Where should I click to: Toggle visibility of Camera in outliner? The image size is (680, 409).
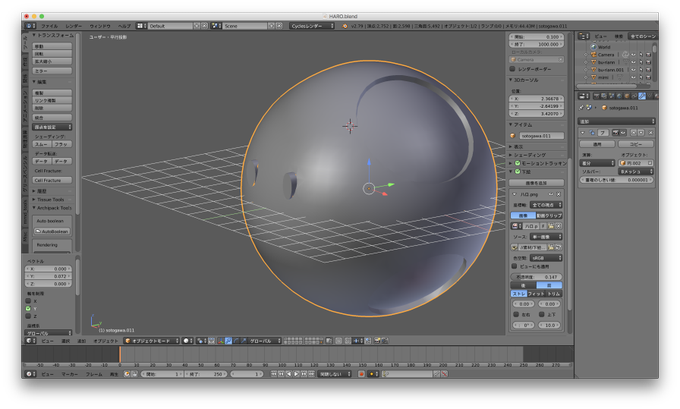(634, 55)
